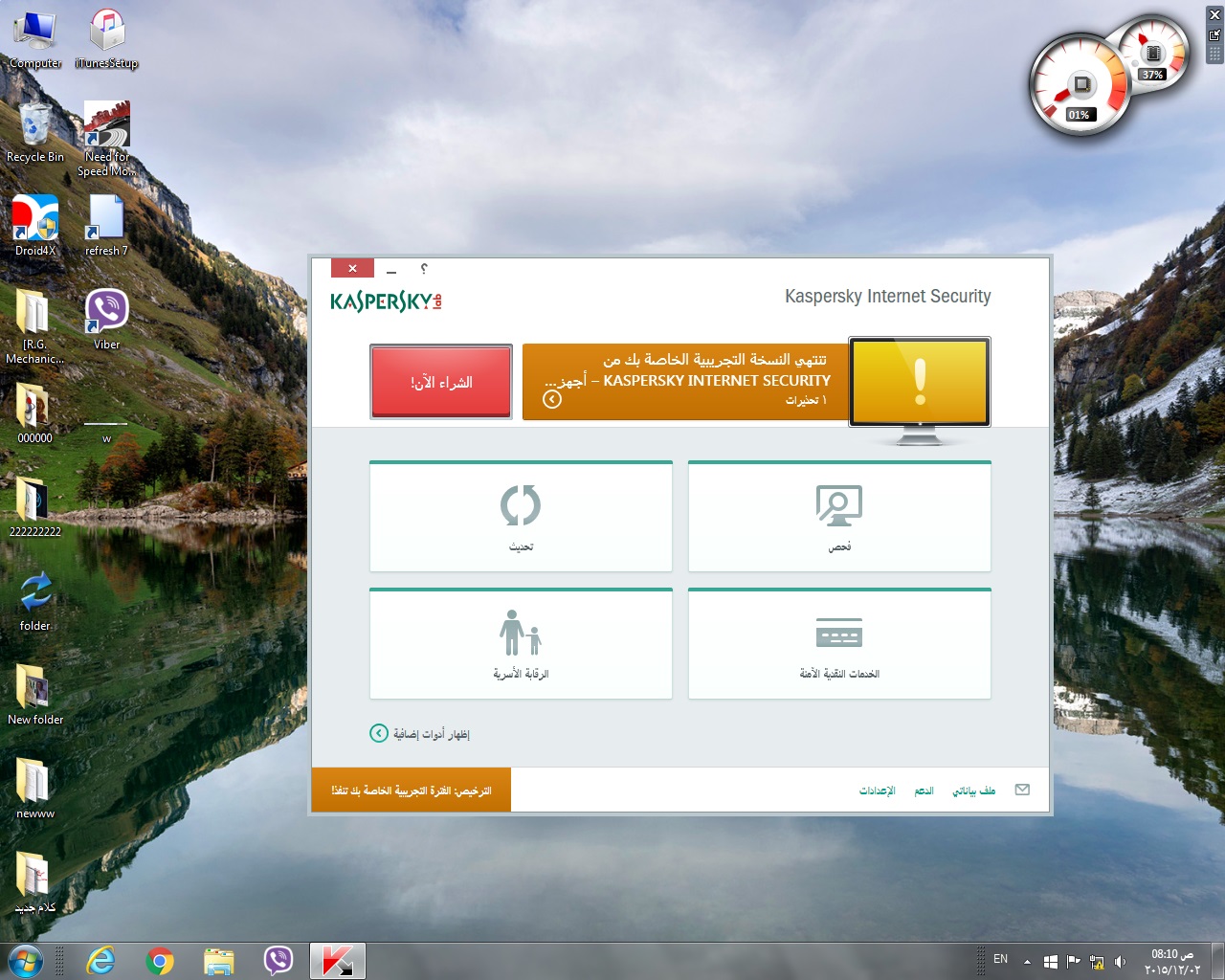This screenshot has width=1225, height=980.
Task: Open the Safe Money services tile
Action: [839, 644]
